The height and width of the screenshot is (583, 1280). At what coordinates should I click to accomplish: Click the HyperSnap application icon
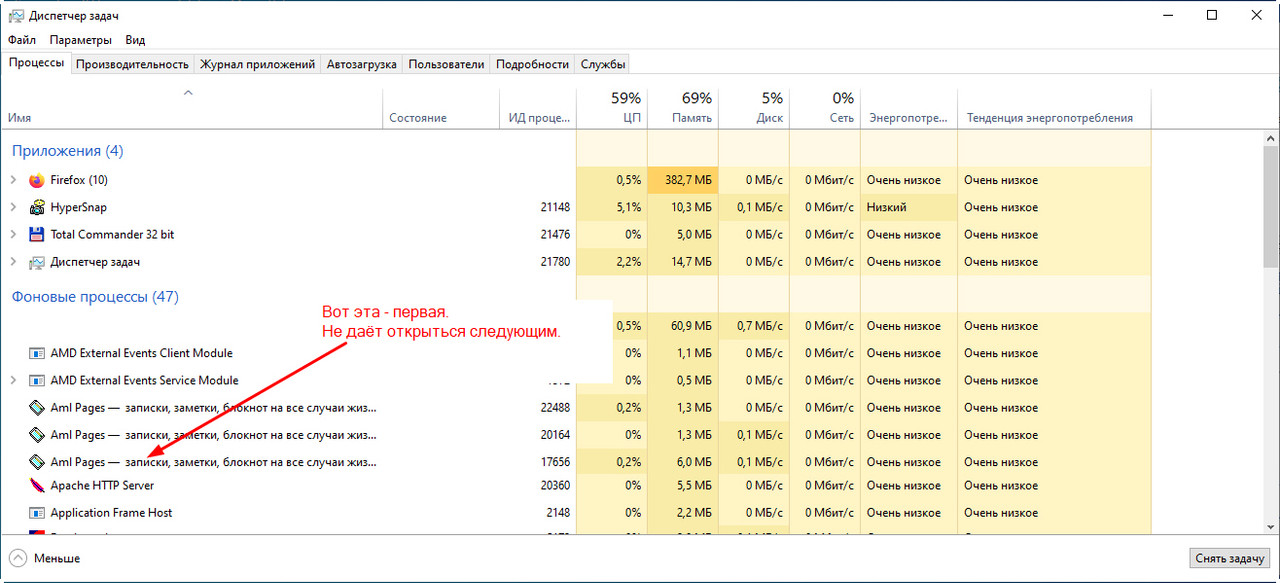37,207
